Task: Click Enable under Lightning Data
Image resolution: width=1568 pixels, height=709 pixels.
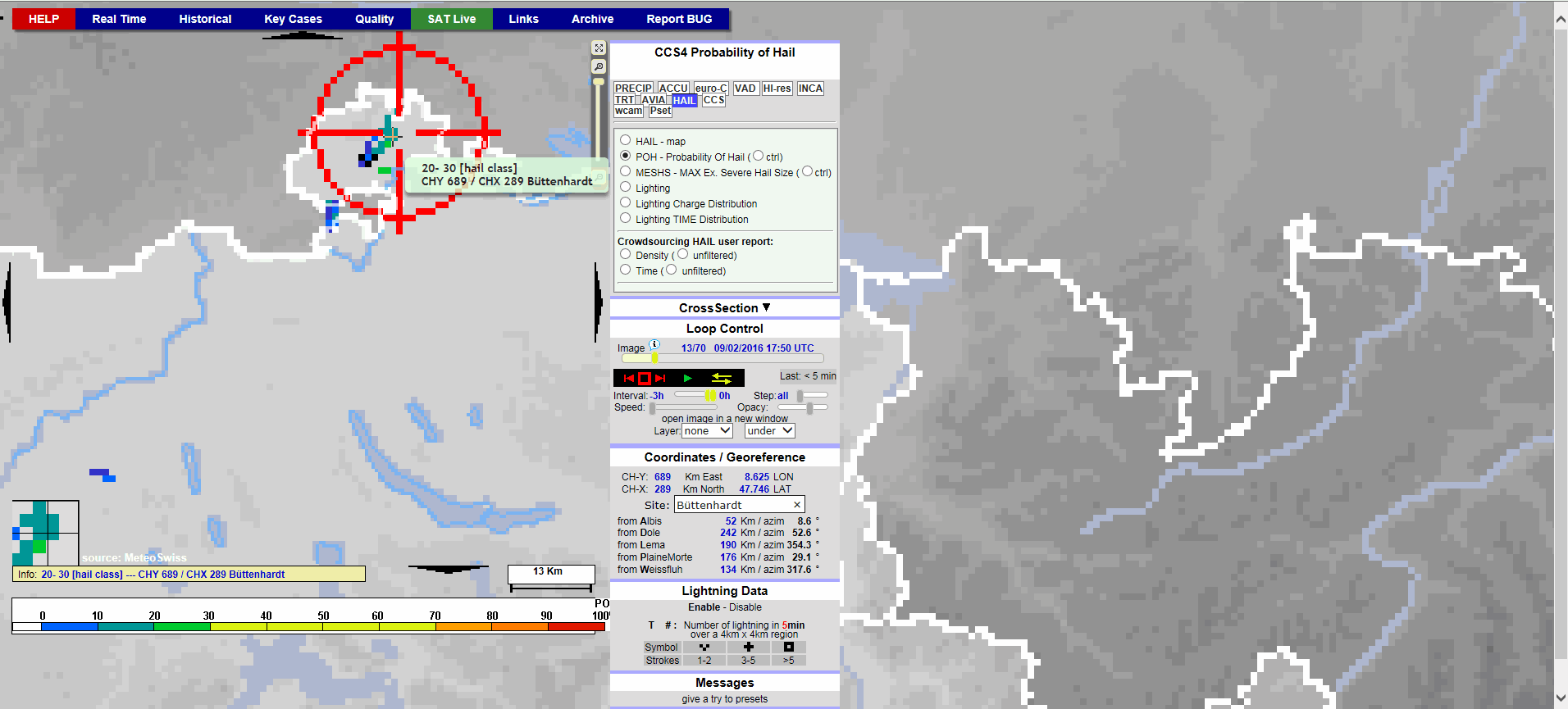Action: [704, 607]
